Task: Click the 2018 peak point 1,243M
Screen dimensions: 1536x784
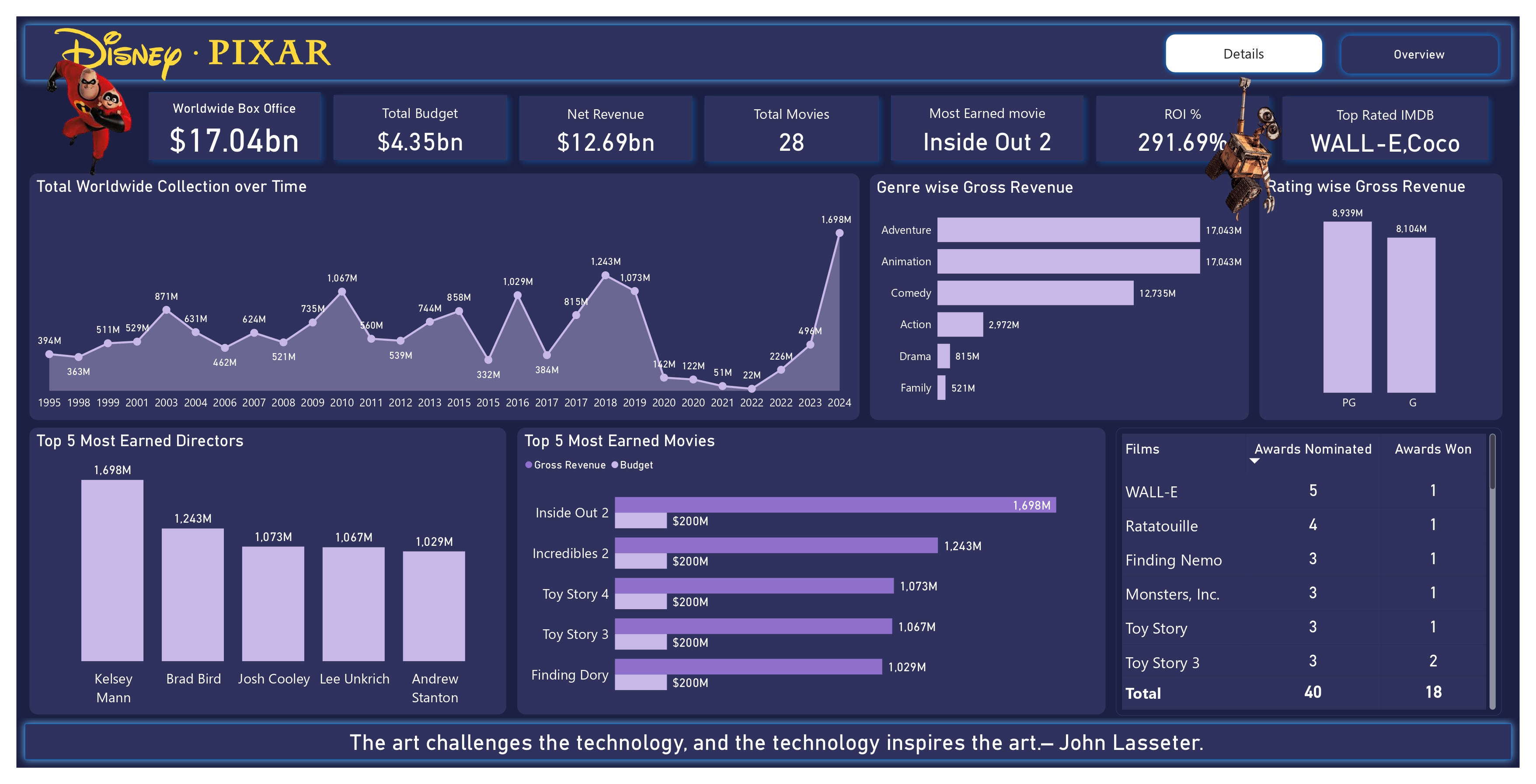Action: (605, 275)
